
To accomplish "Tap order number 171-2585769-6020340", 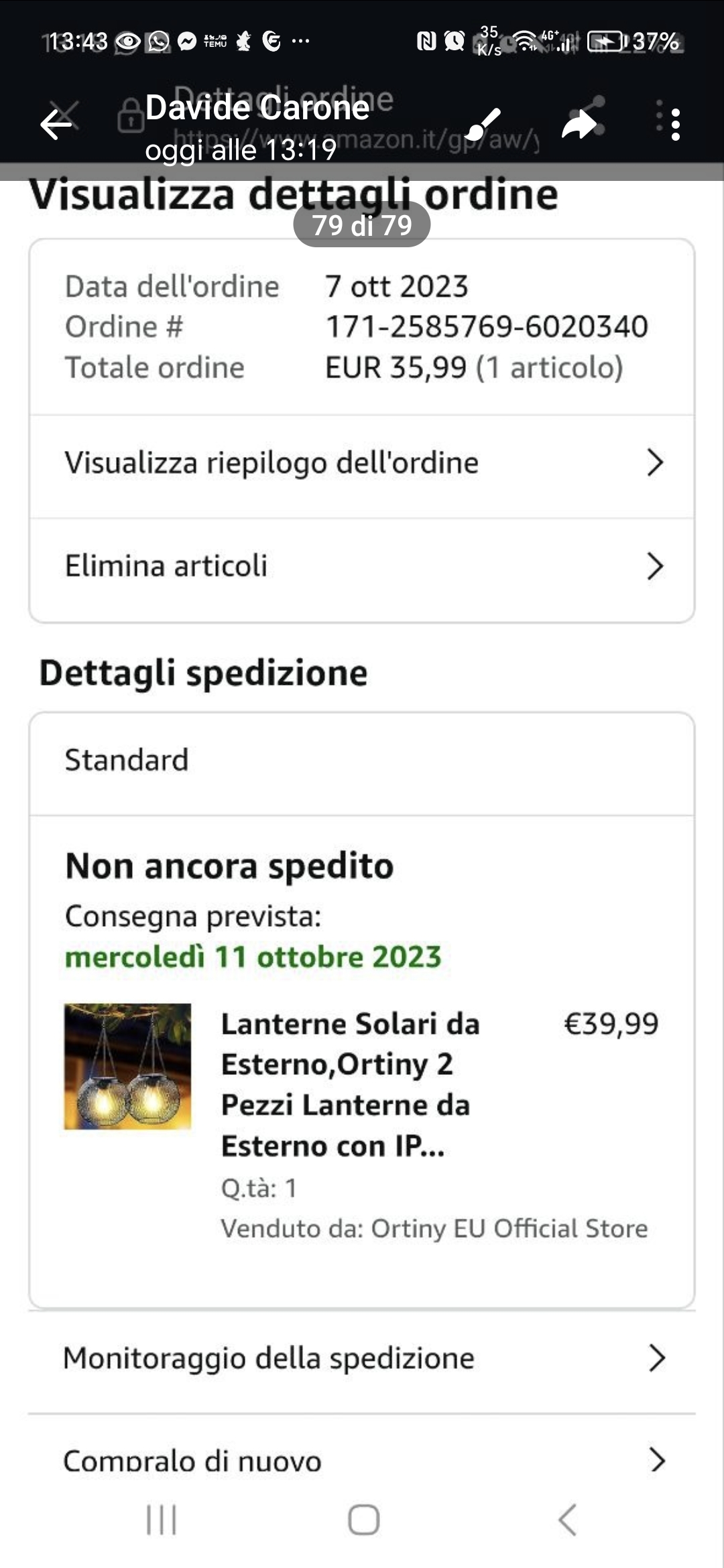I will coord(487,327).
